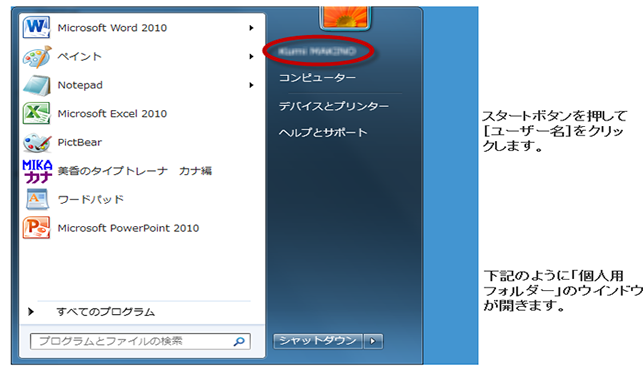
Task: Launch PowerPoint 2010 via its orange icon
Action: (x=36, y=228)
